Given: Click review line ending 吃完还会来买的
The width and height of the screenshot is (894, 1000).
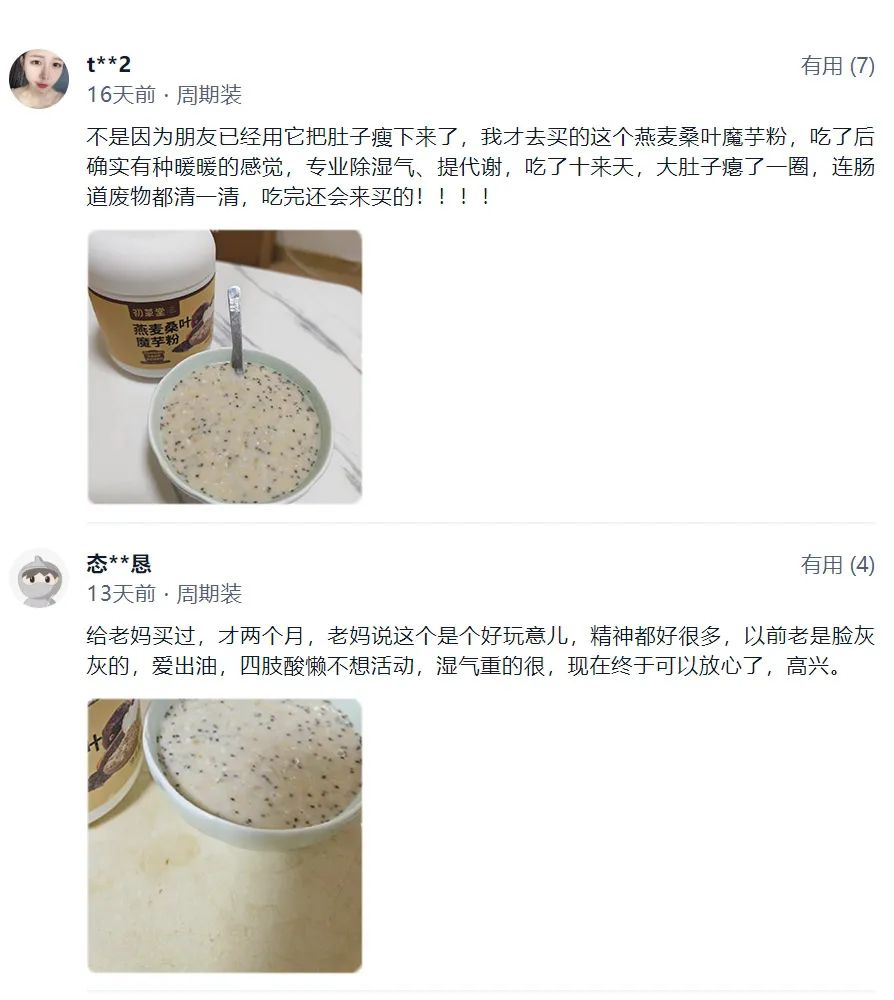Looking at the screenshot, I should point(289,197).
